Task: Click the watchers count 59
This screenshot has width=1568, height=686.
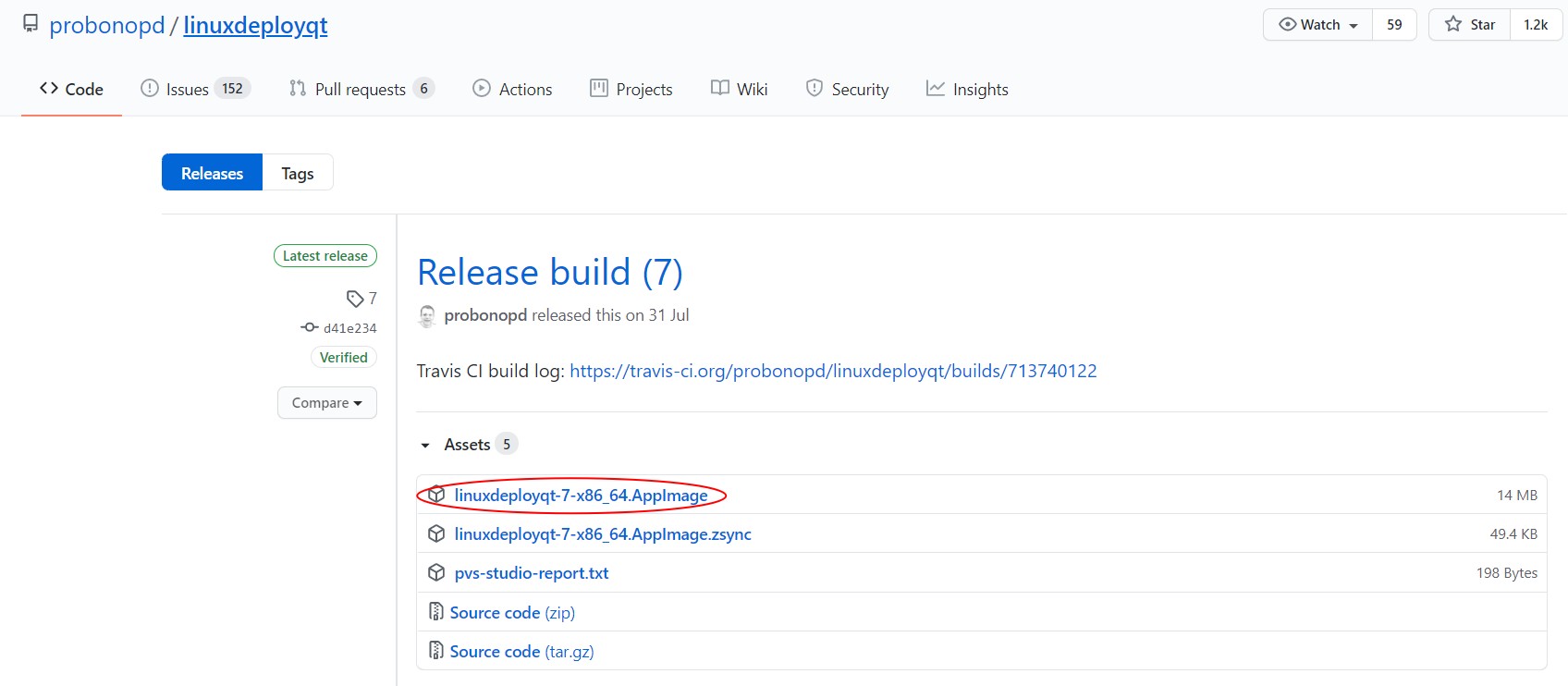Action: tap(1394, 25)
